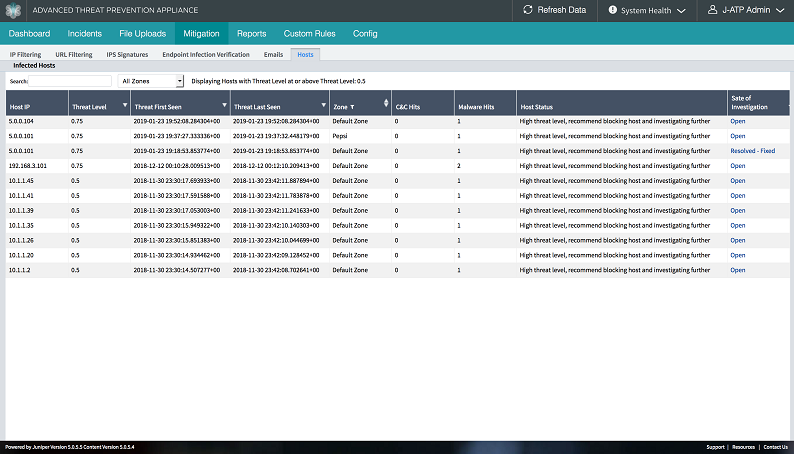Click the Zone column filter icon

[x=352, y=105]
